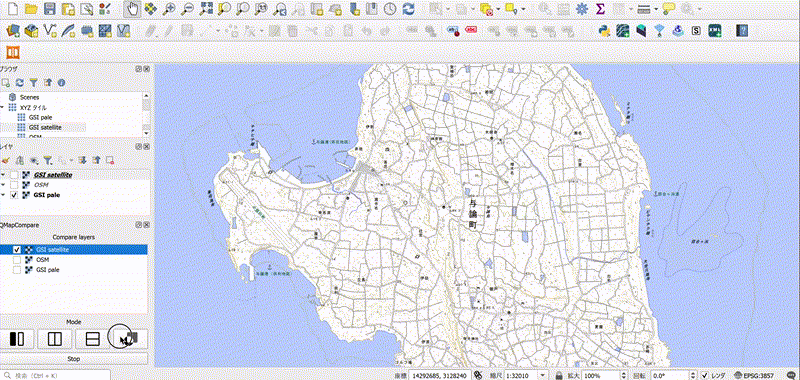Click Manage Map Themes eye icon
This screenshot has height=380, width=800.
[x=34, y=160]
